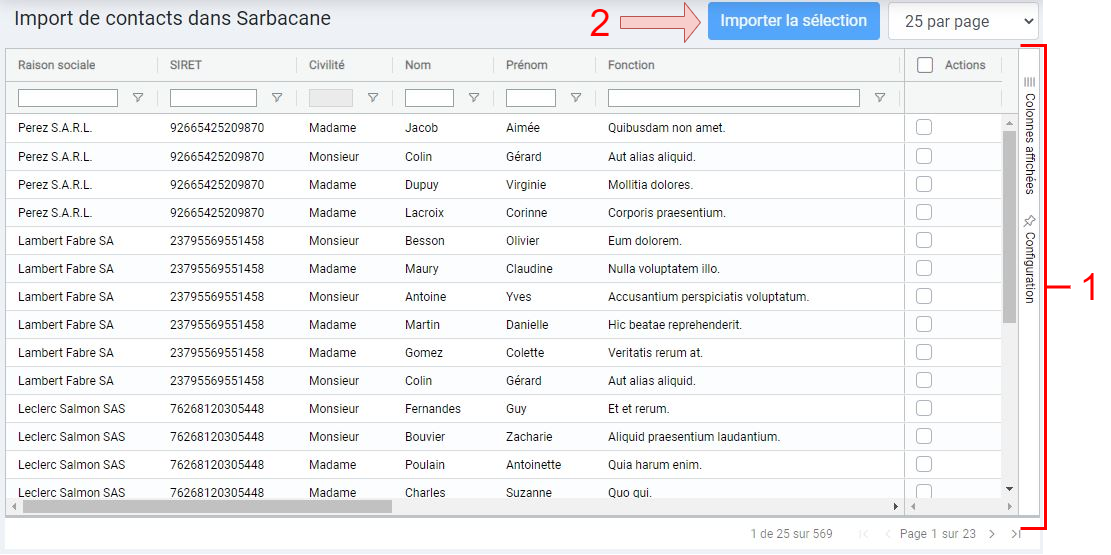Open the Configuration side tab
Screen dimensions: 1111x555
[1030, 259]
